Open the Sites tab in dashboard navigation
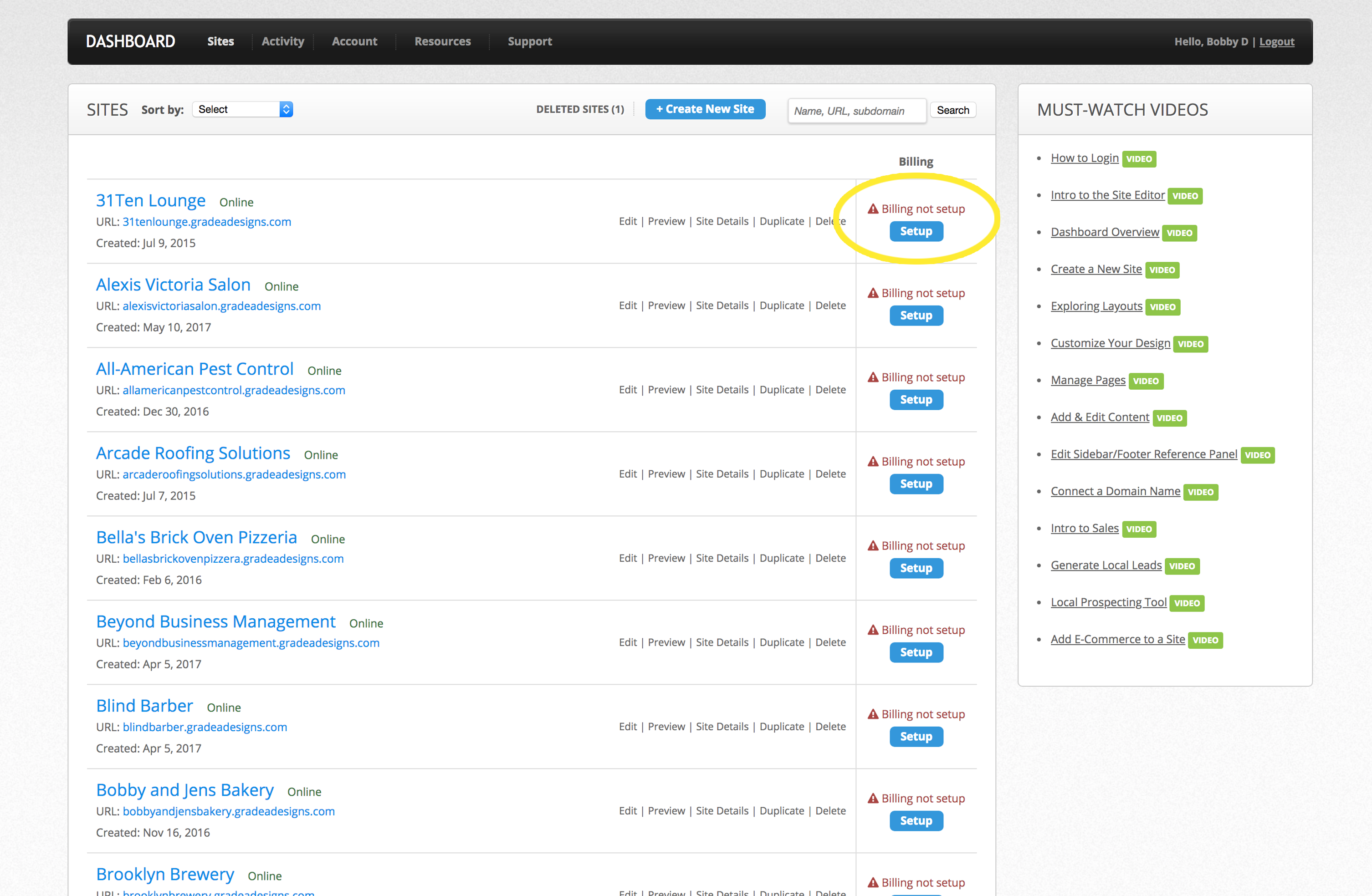The height and width of the screenshot is (896, 1372). click(221, 41)
